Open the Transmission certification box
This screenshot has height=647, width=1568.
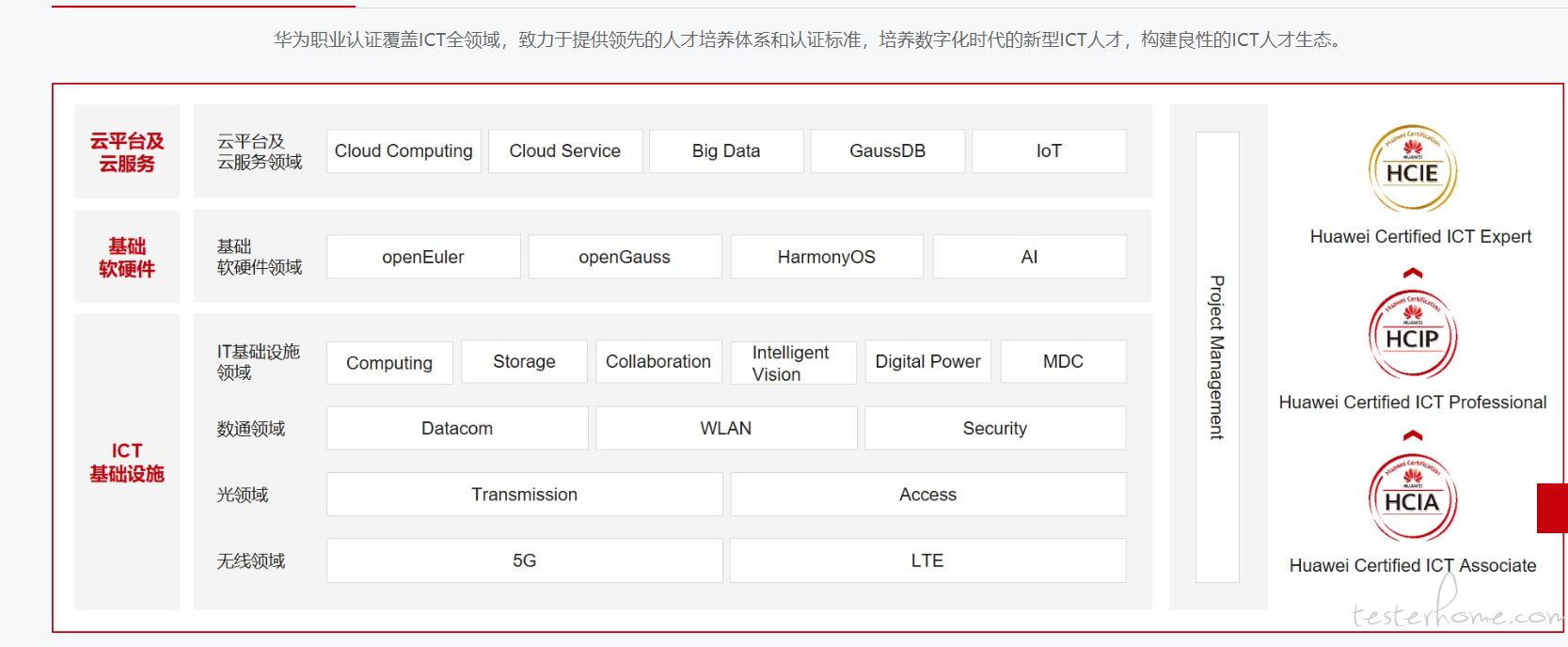[x=524, y=494]
